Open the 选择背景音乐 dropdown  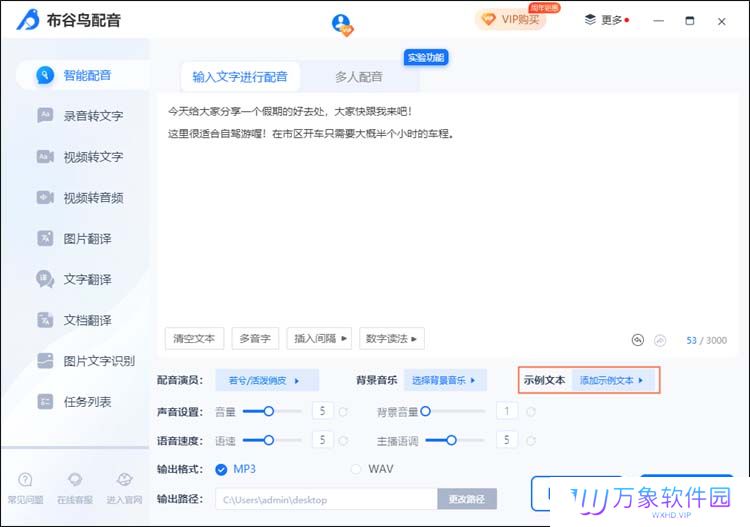click(x=445, y=380)
